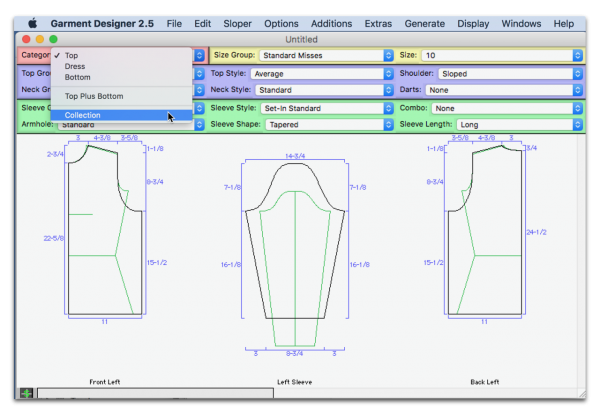The width and height of the screenshot is (600, 415).
Task: Click the Sleeve Group dropdown arrow
Action: 199,108
